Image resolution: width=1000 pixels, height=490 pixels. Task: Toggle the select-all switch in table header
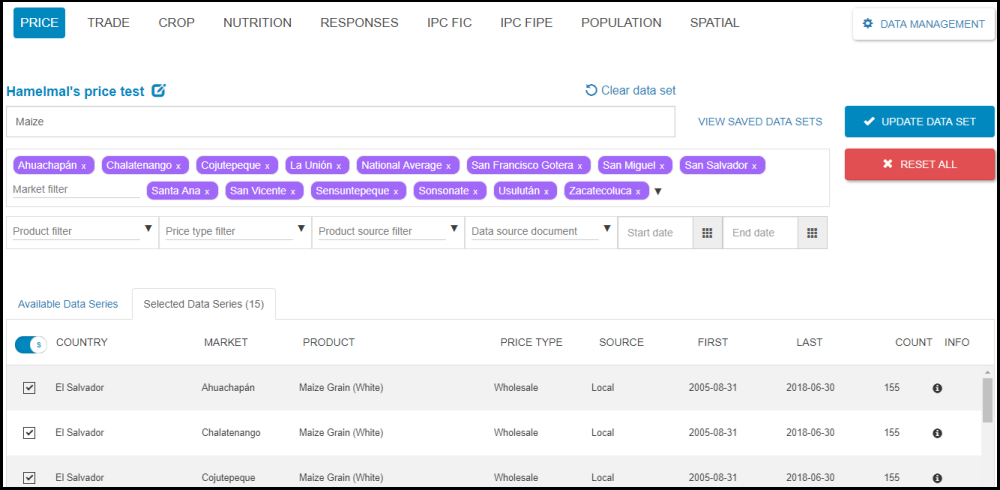[x=30, y=344]
